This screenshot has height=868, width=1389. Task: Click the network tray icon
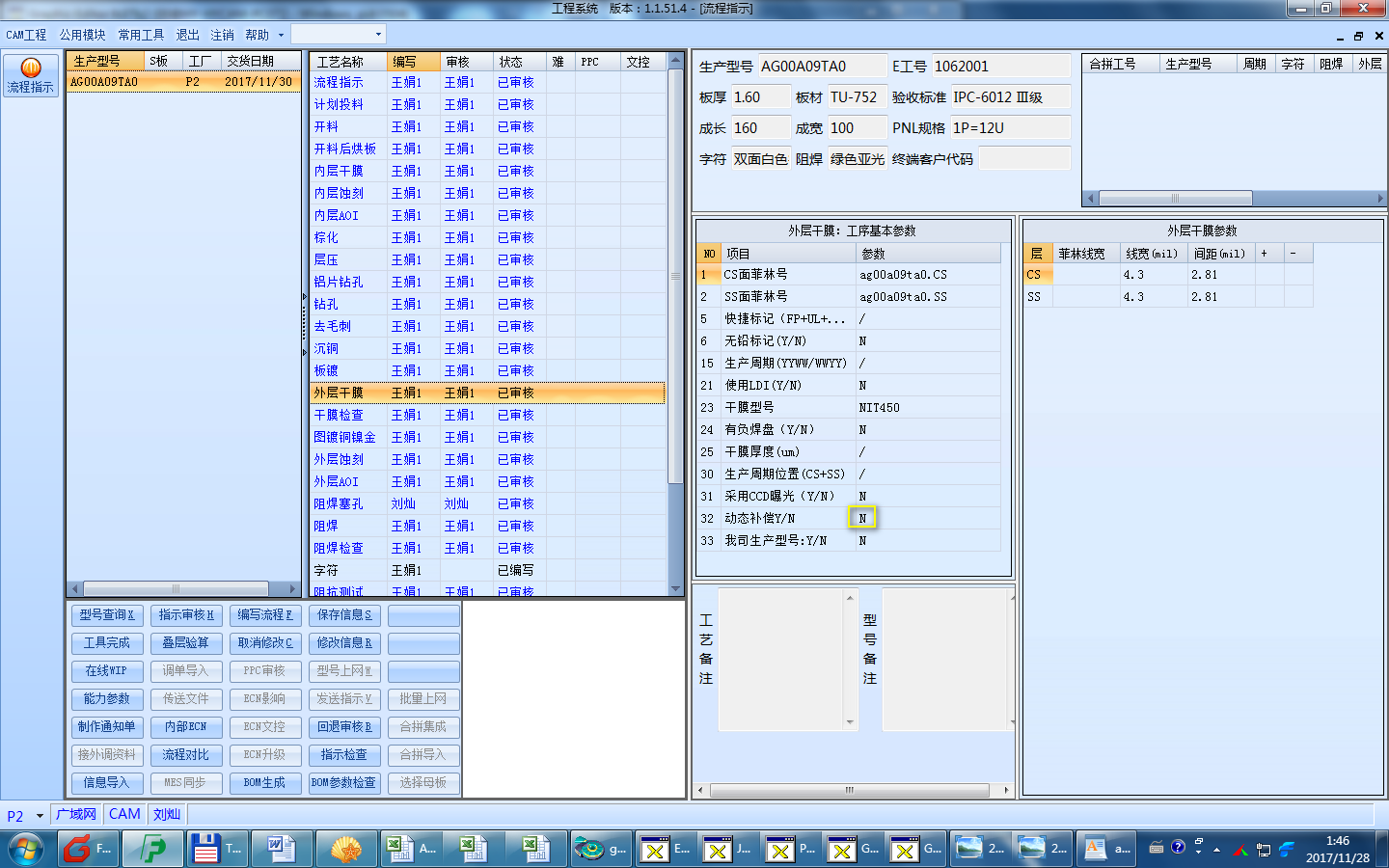click(x=1263, y=850)
